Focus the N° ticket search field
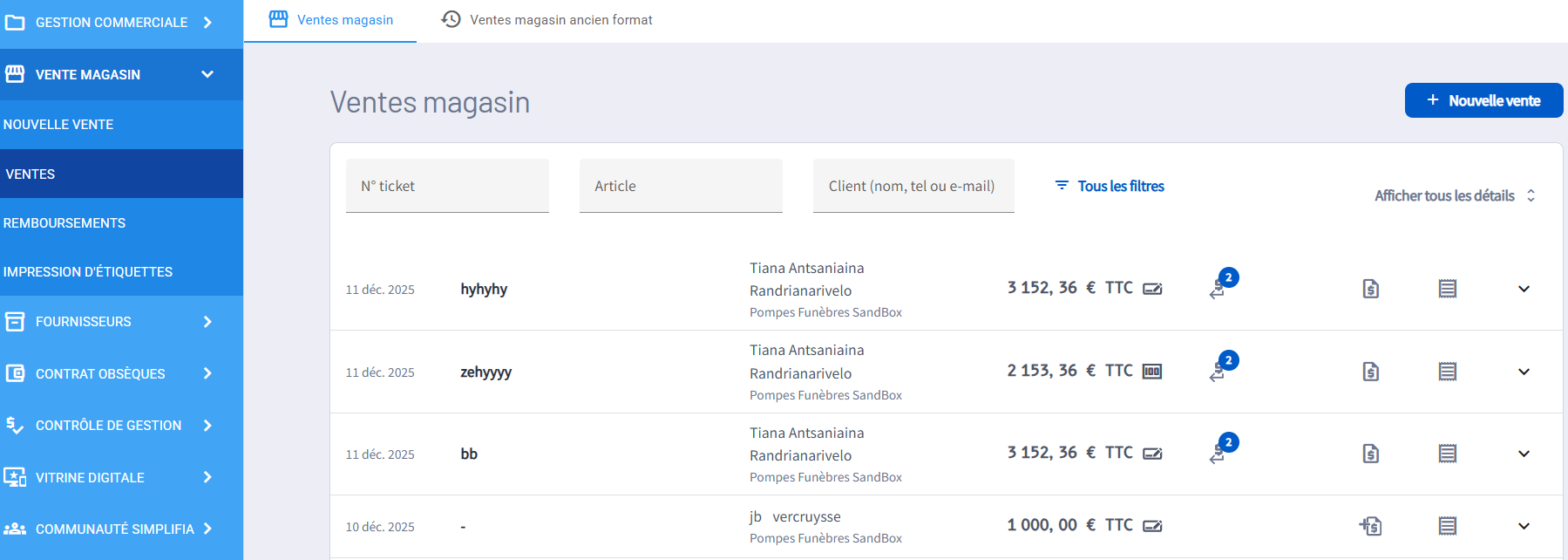This screenshot has height=560, width=1568. 447,186
